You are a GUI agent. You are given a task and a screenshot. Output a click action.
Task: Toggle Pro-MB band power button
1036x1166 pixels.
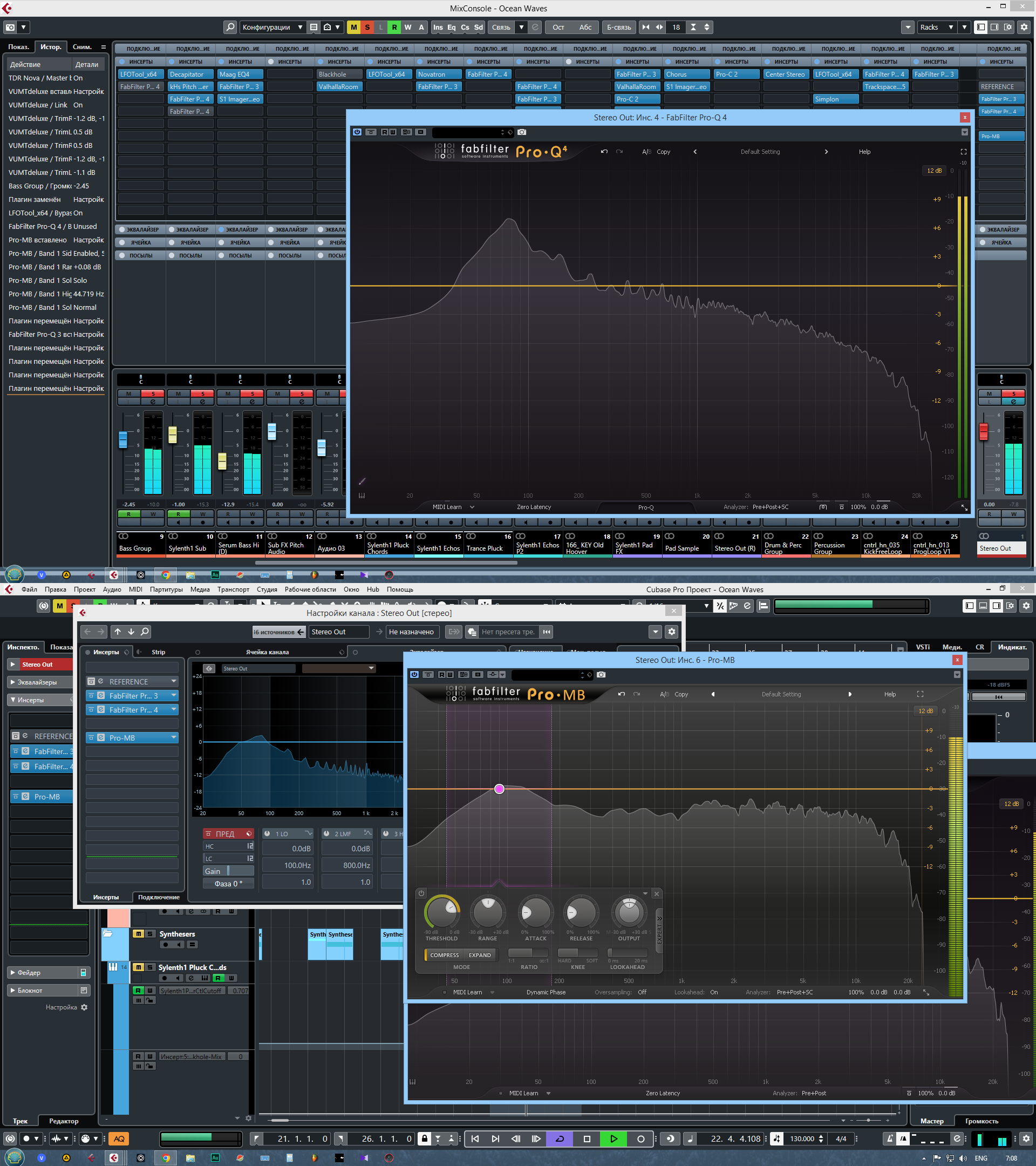coord(421,893)
